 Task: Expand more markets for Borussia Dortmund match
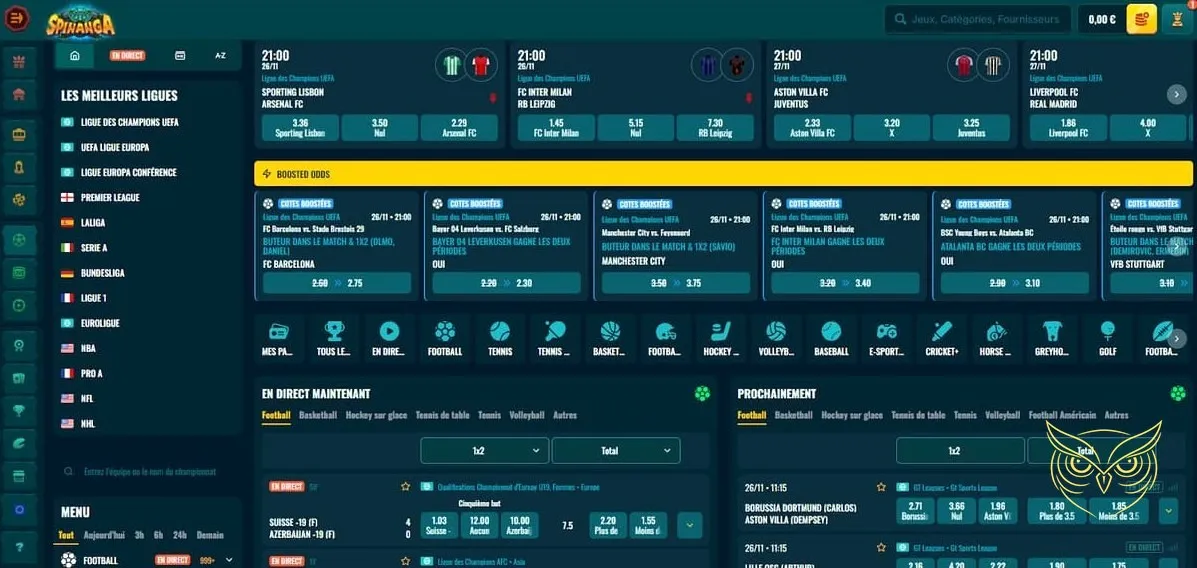click(x=1169, y=510)
